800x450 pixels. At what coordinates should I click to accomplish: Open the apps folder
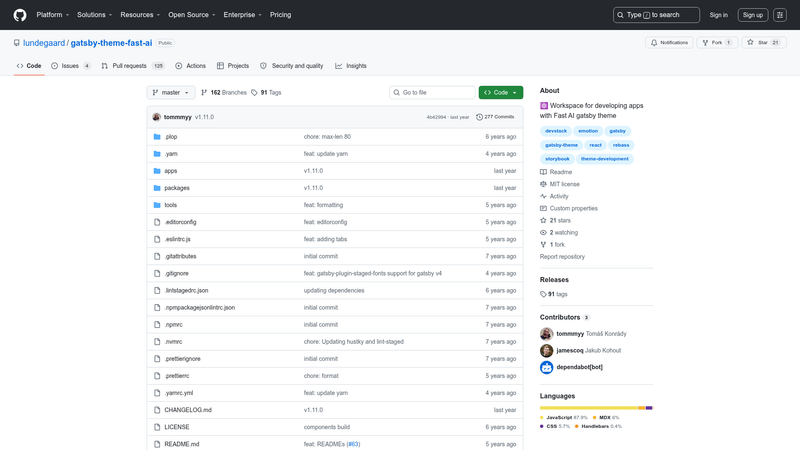[170, 171]
